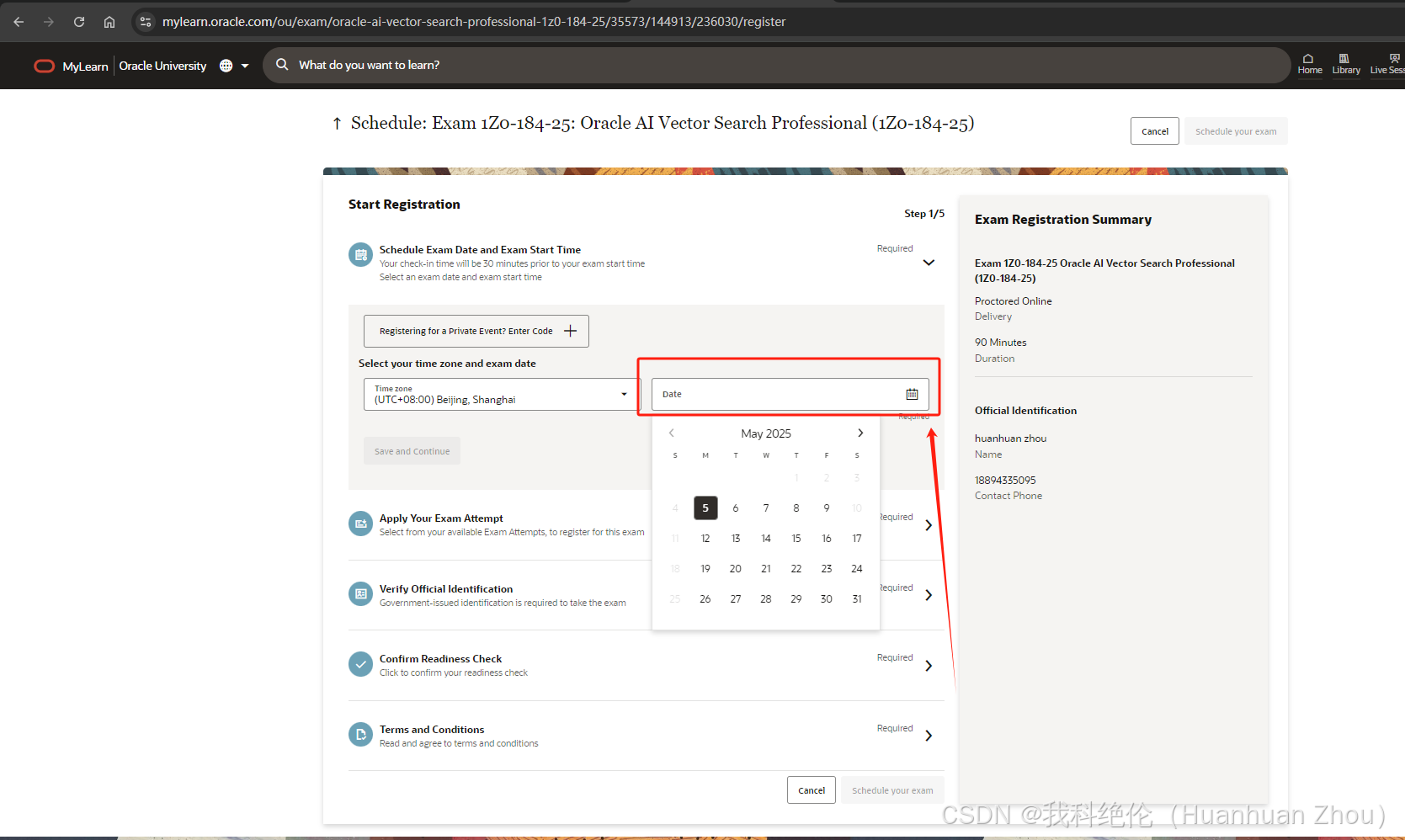Click the calendar icon in Date field
1405x840 pixels.
(x=912, y=394)
